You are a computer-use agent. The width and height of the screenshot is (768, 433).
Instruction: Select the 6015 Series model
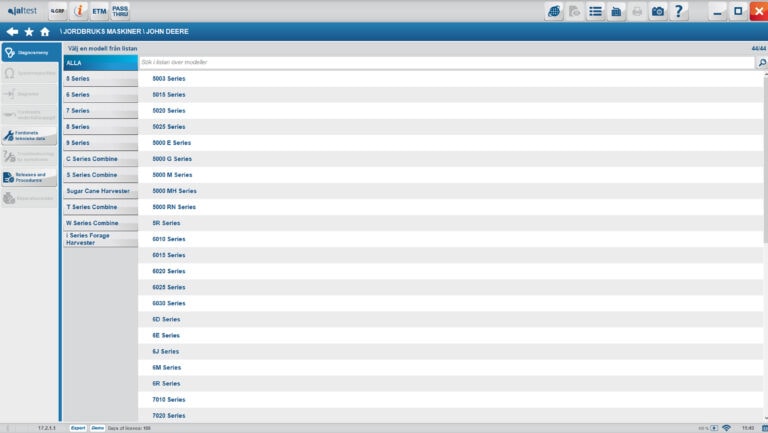click(x=451, y=255)
